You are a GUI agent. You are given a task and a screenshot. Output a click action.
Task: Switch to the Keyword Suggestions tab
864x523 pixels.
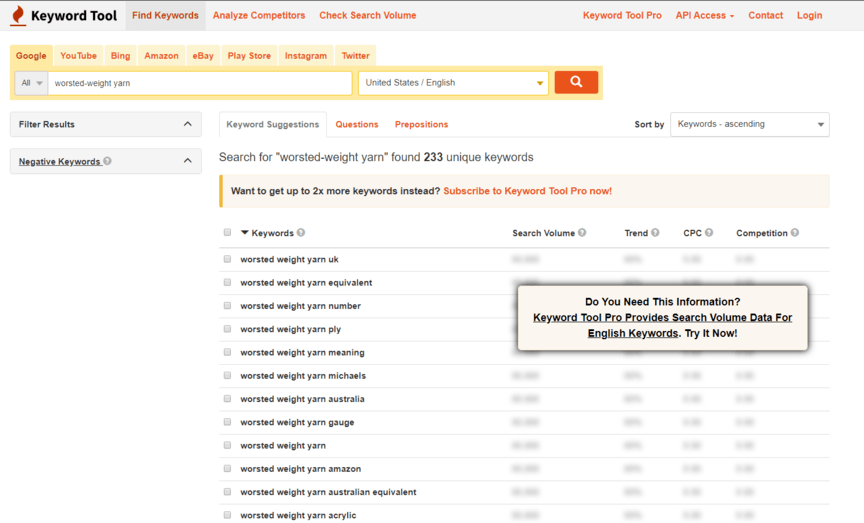[273, 125]
